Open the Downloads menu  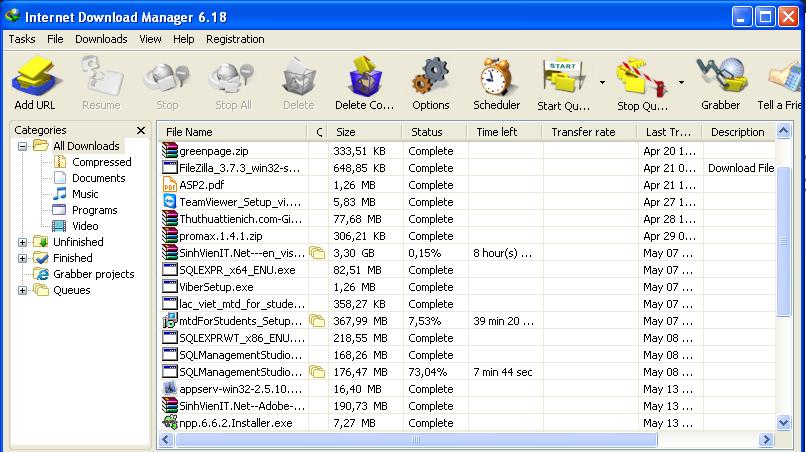[x=101, y=39]
